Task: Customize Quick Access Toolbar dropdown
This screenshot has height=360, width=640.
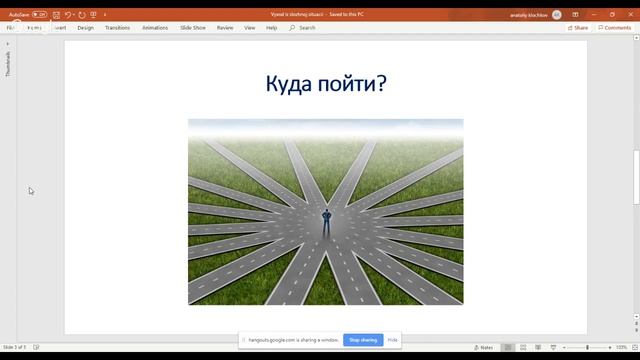Action: point(105,15)
